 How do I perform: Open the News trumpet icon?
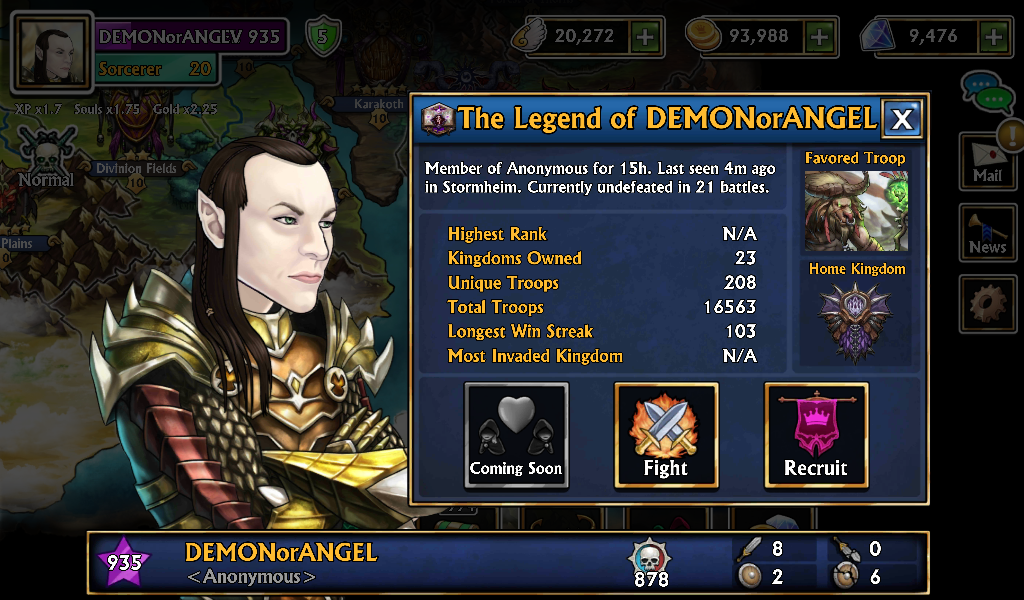pos(987,234)
